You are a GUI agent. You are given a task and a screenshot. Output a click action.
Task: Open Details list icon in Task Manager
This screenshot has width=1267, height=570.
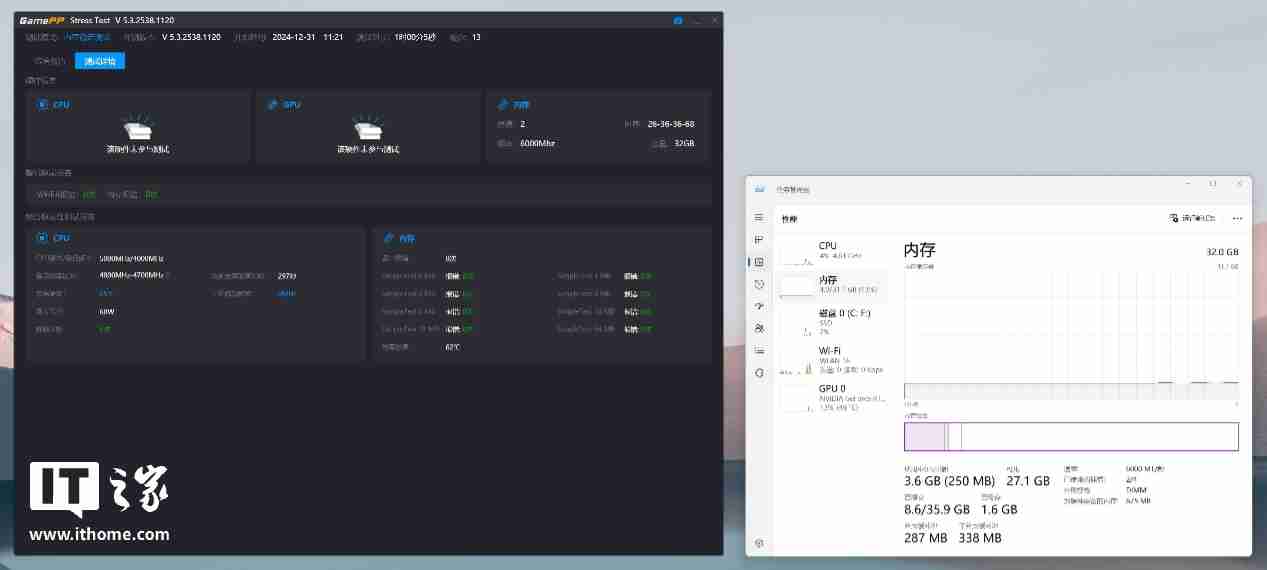pos(759,350)
